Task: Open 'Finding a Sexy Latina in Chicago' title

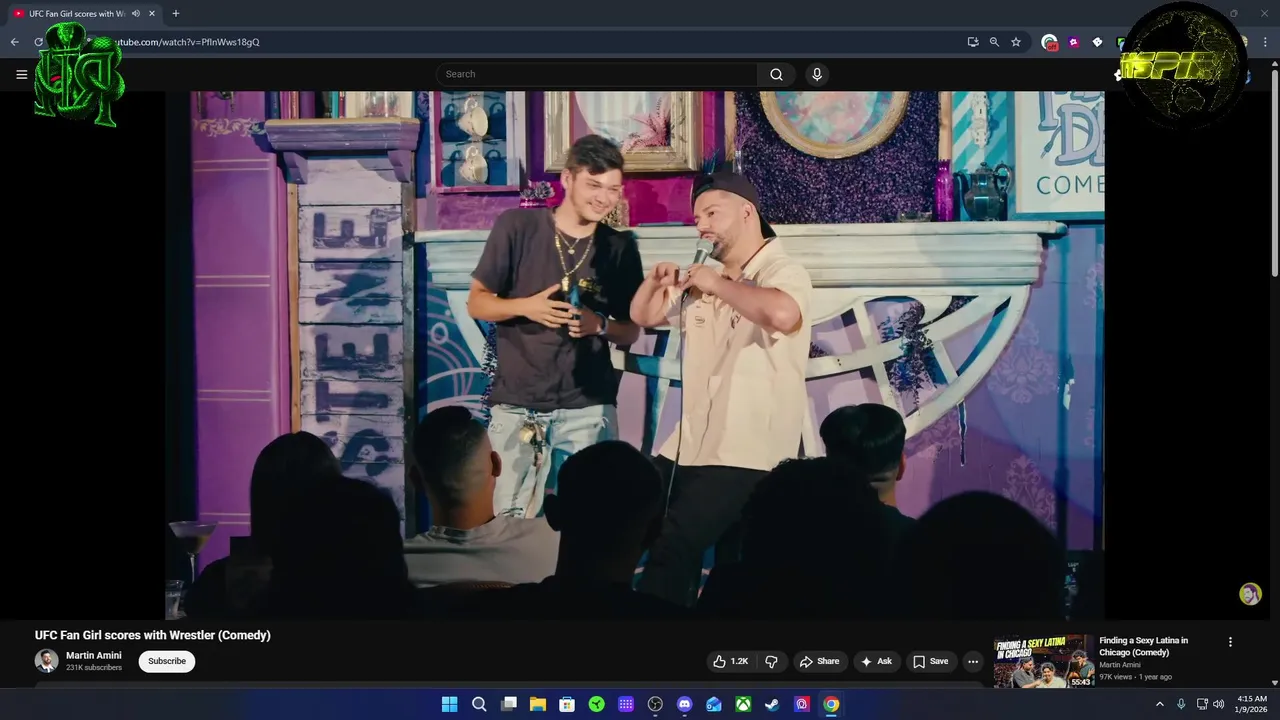Action: [x=1144, y=646]
